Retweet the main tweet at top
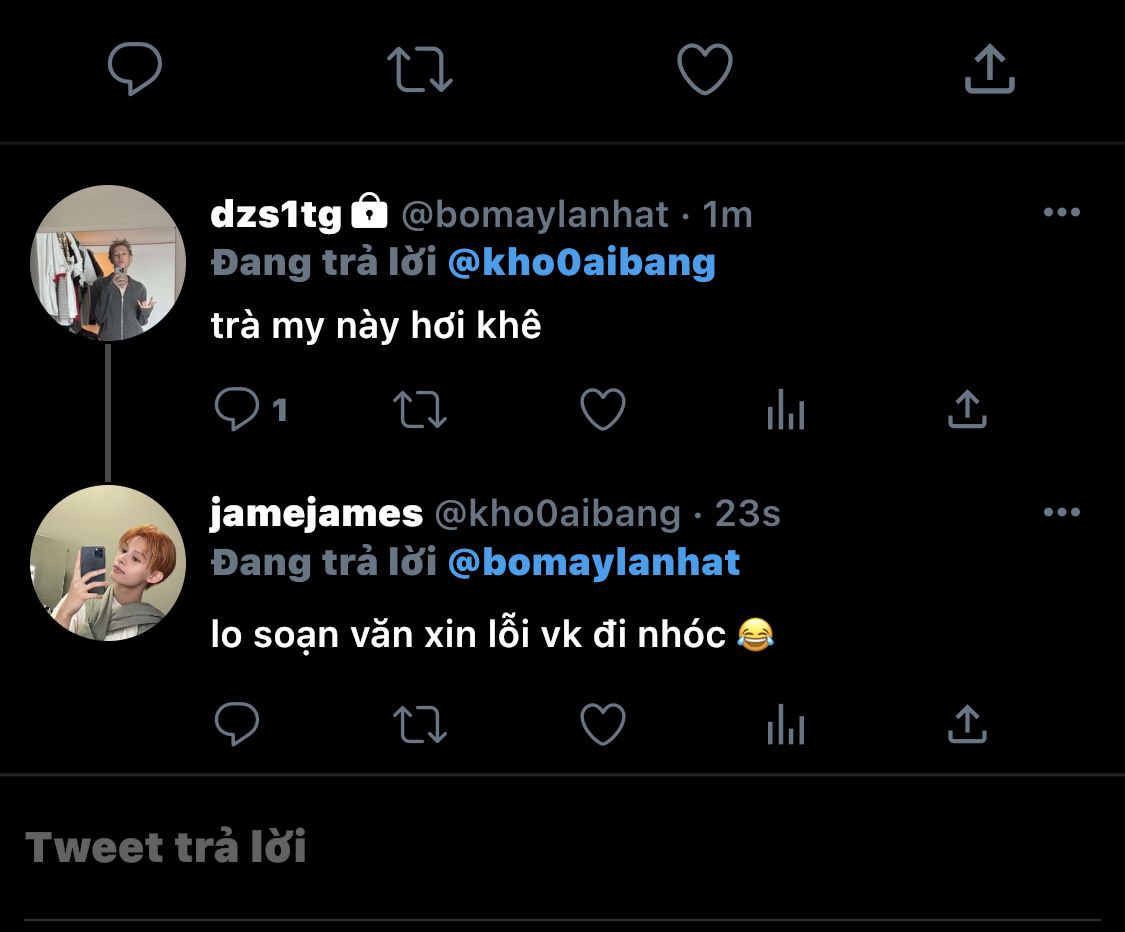The height and width of the screenshot is (932, 1125). point(420,71)
